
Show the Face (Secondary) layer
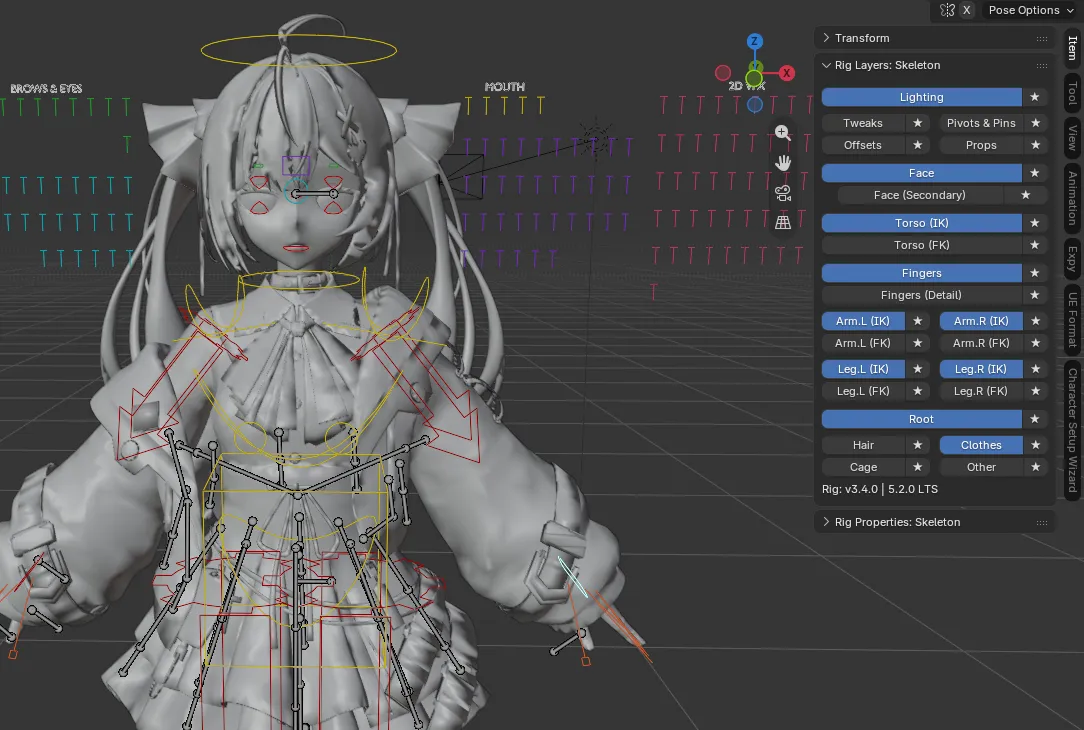919,195
